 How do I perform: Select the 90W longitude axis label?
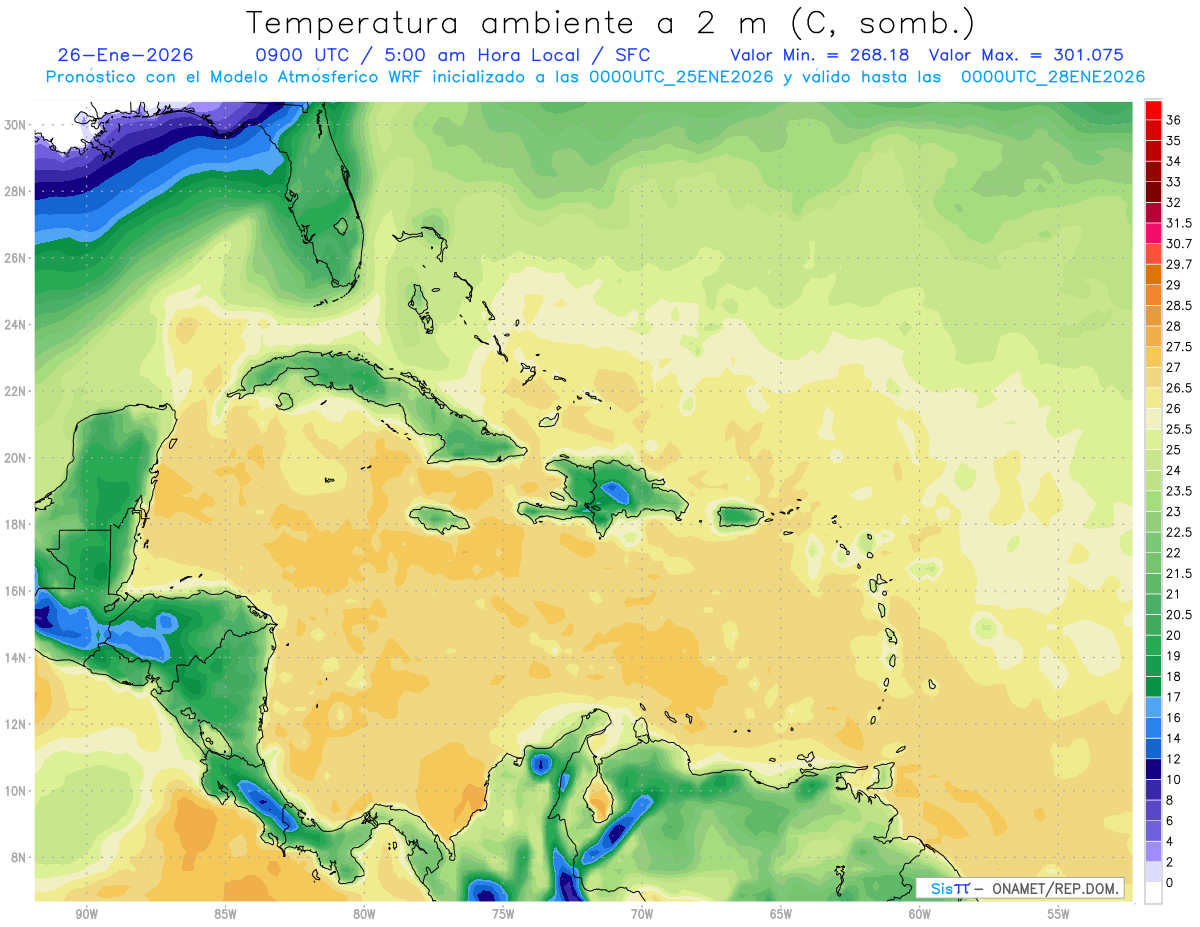pos(86,914)
